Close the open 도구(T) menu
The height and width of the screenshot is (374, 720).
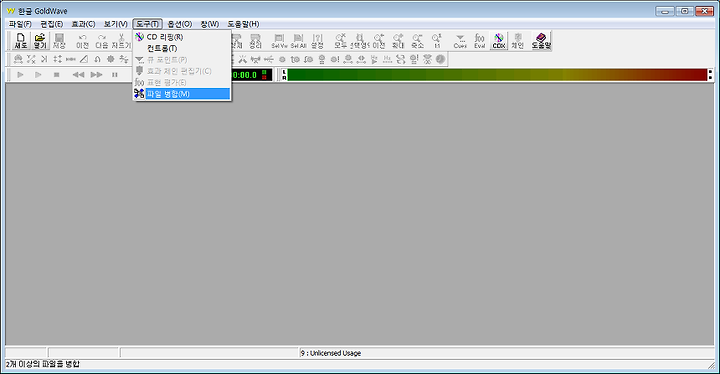[x=147, y=24]
